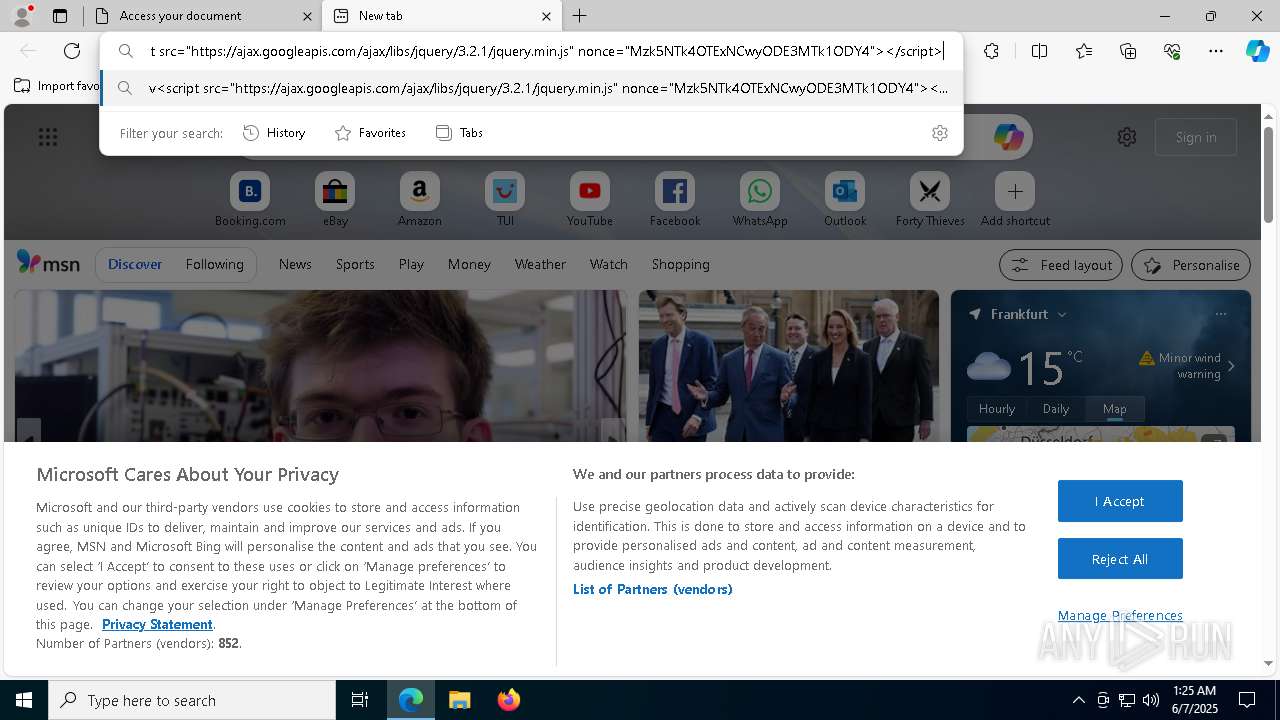Switch weather card to Hourly tab
This screenshot has width=1280, height=720.
[x=997, y=408]
